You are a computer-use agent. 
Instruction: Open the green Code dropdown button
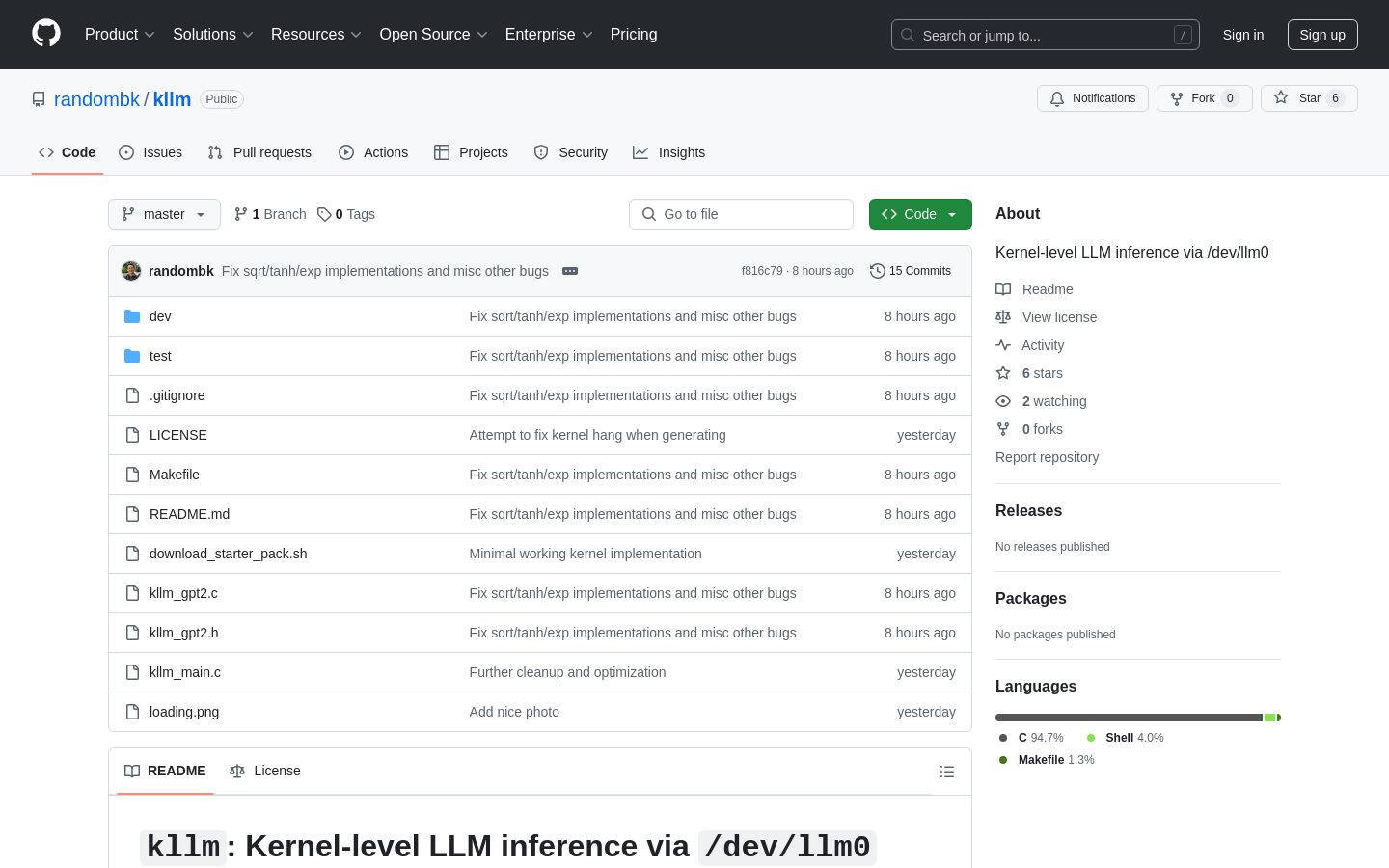920,214
